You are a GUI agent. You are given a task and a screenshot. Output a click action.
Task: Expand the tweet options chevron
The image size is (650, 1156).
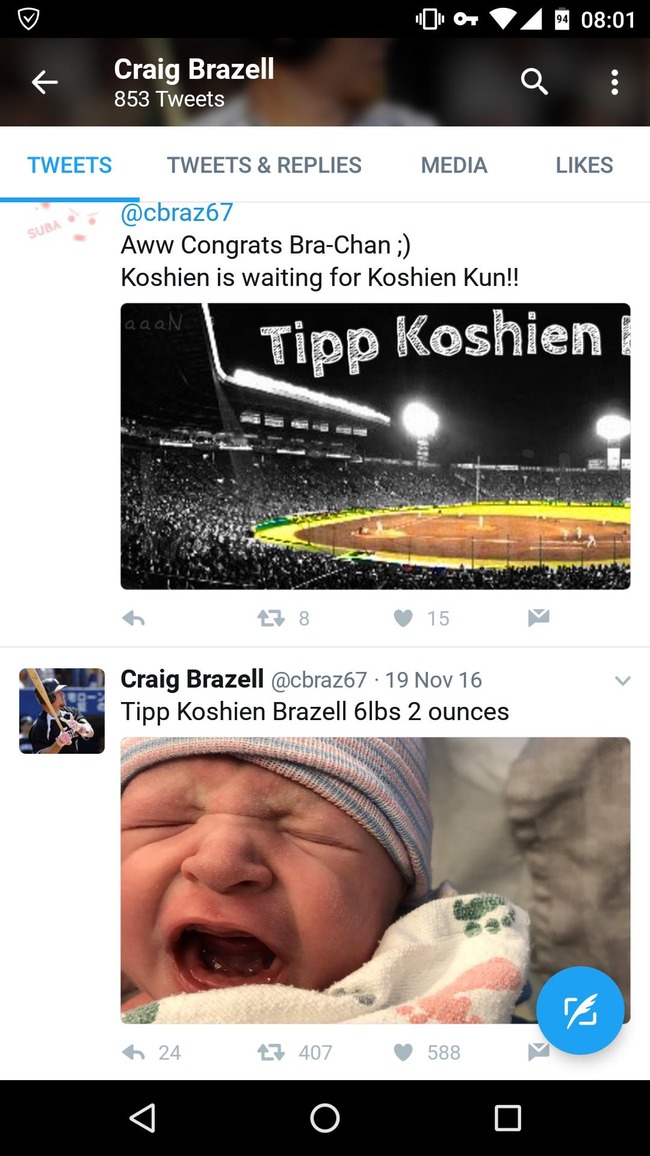(622, 681)
